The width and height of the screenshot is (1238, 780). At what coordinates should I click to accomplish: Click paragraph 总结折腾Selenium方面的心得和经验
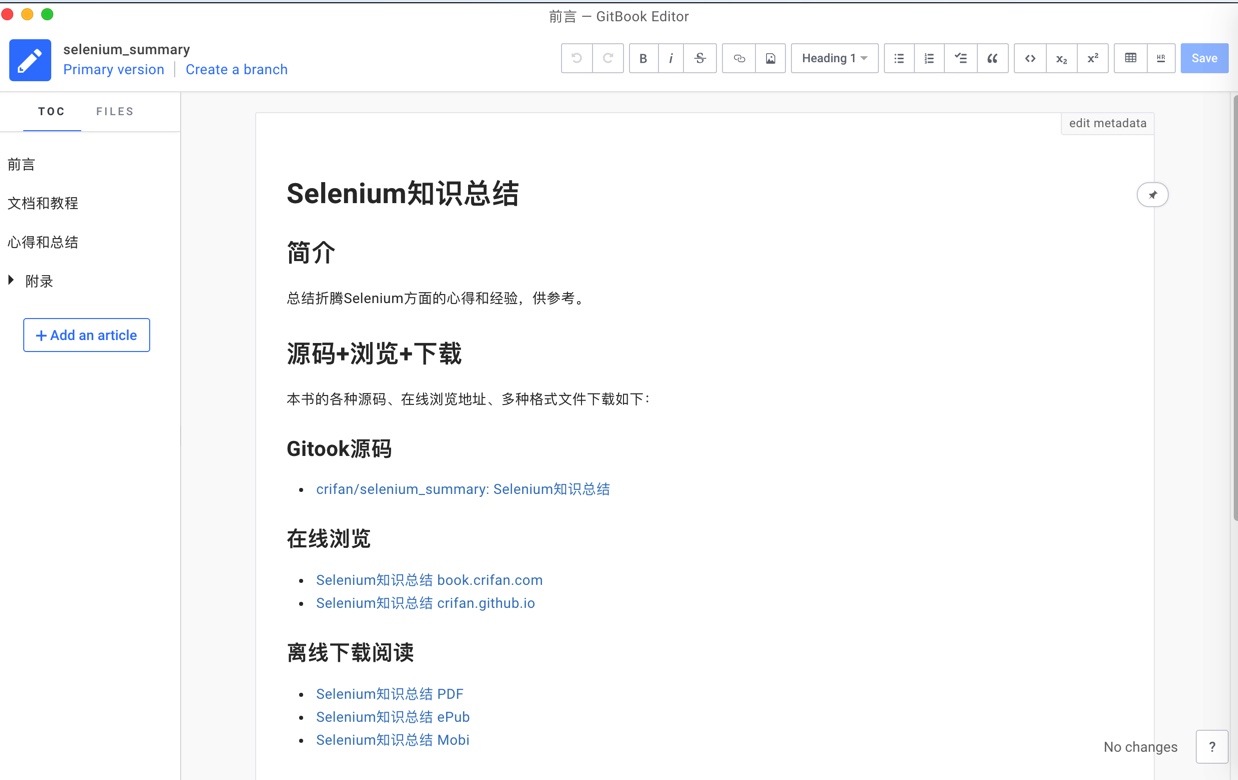[x=436, y=298]
